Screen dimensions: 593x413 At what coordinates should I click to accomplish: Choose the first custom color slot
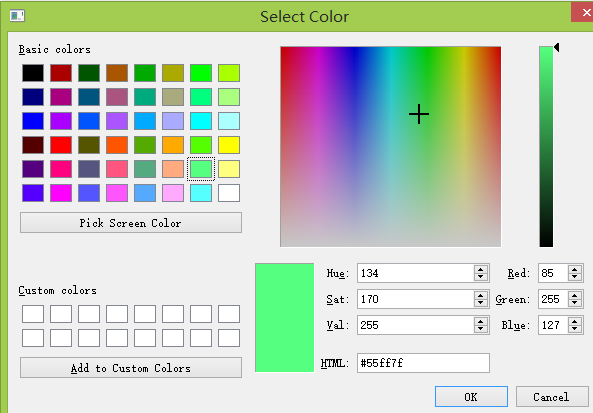coord(33,314)
